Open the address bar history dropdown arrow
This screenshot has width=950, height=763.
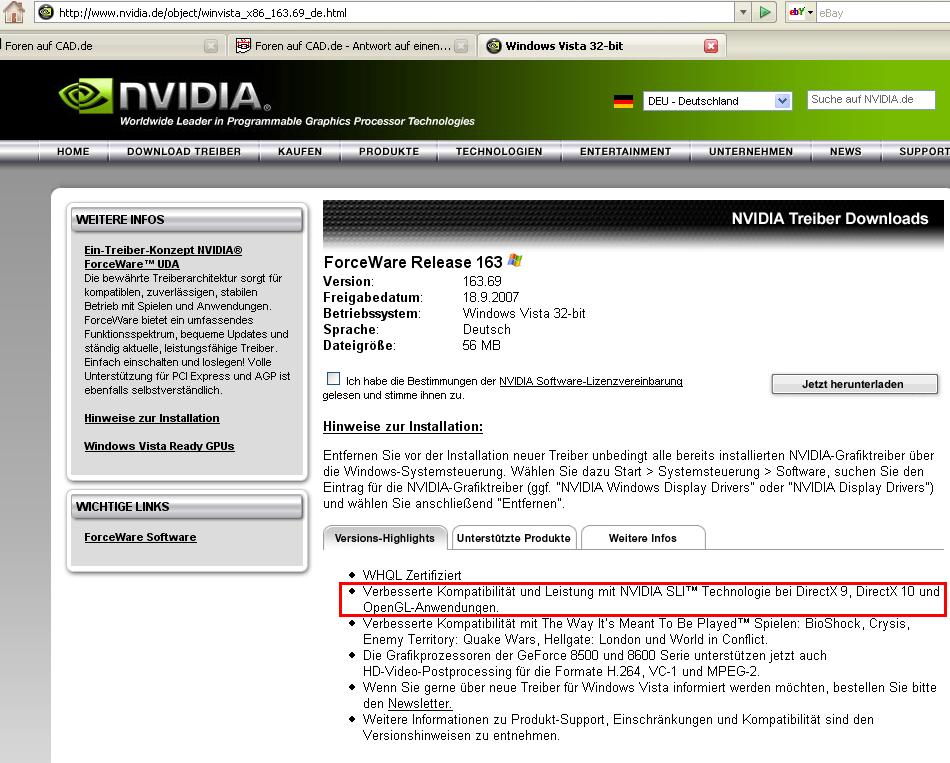pyautogui.click(x=743, y=12)
